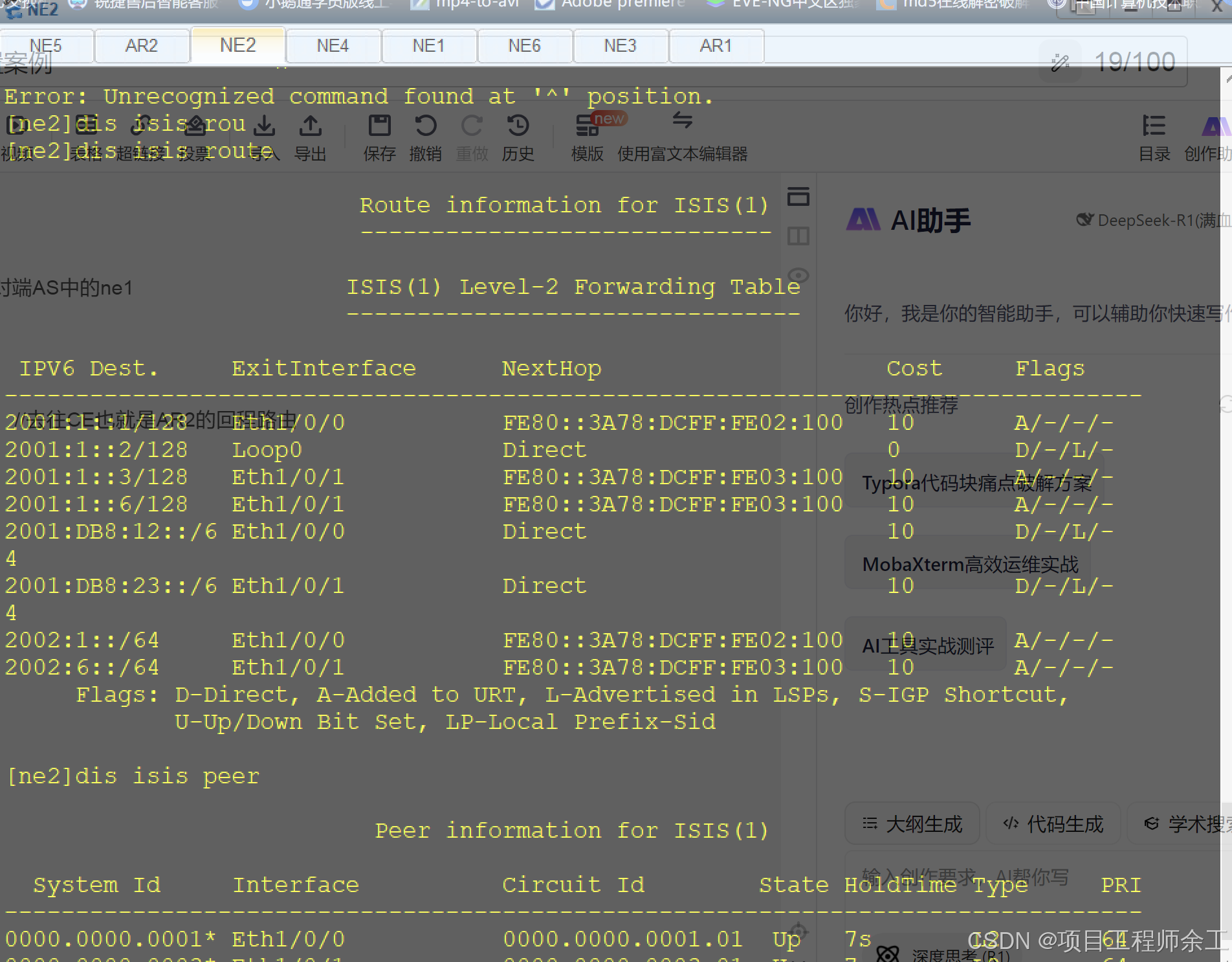Open the DeepSeek-R1 model selector
Viewport: 1232px width, 962px height.
coord(1154,221)
